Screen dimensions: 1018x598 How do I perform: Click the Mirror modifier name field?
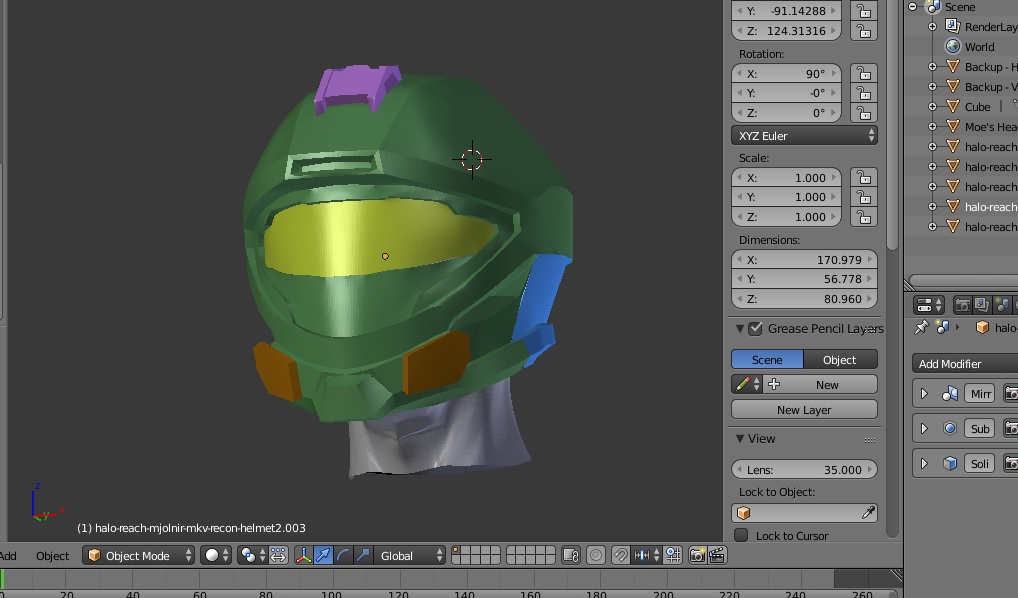pos(980,393)
